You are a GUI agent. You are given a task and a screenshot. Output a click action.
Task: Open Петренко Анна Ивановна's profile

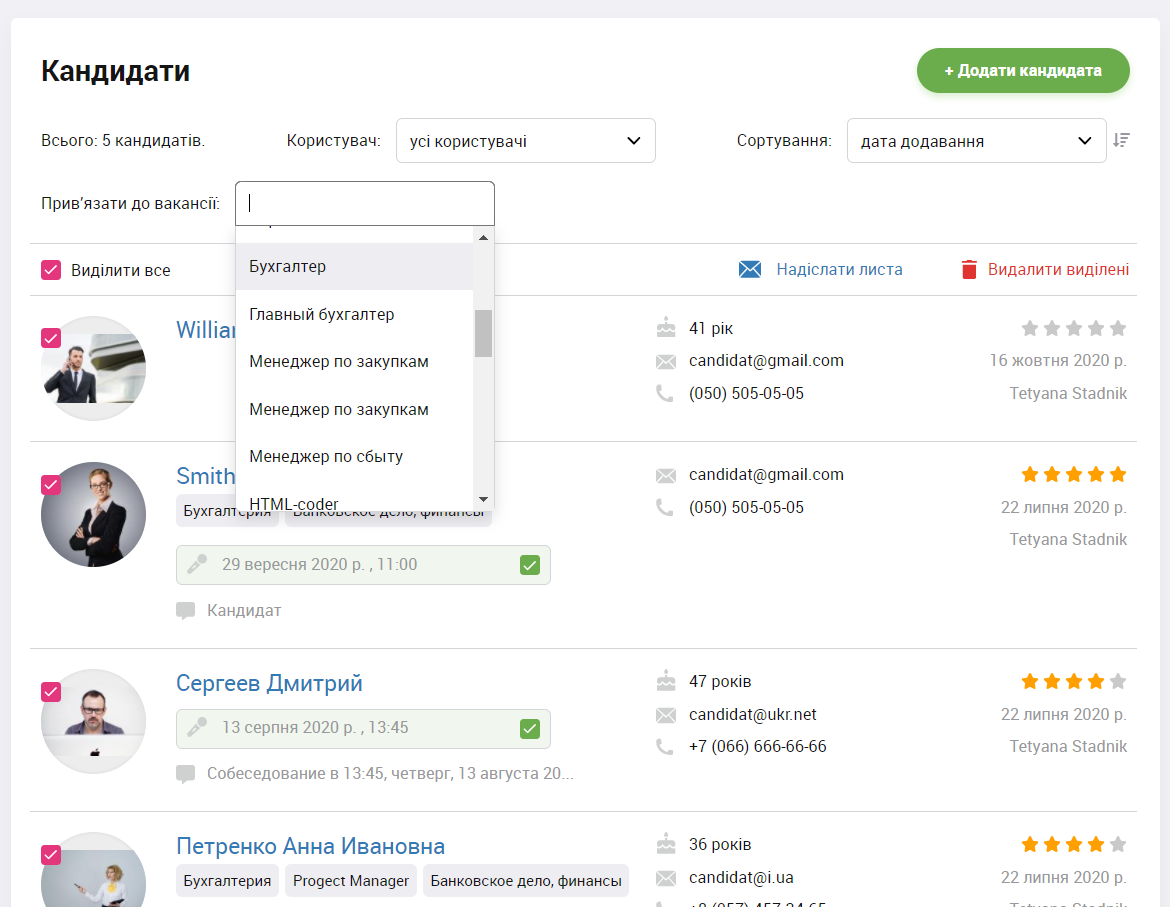310,846
